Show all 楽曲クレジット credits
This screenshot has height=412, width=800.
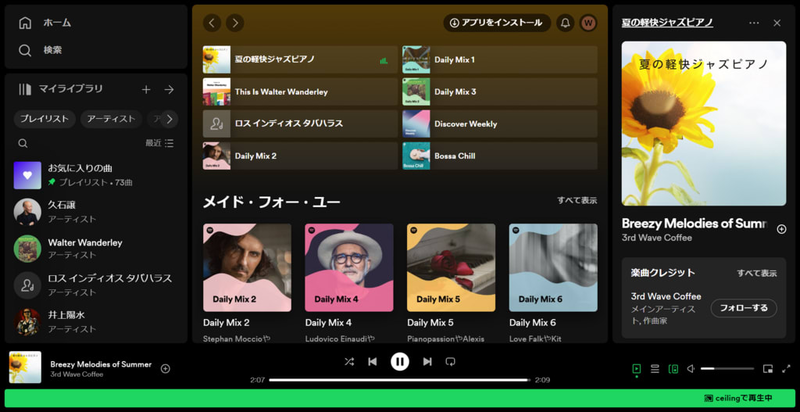point(757,273)
